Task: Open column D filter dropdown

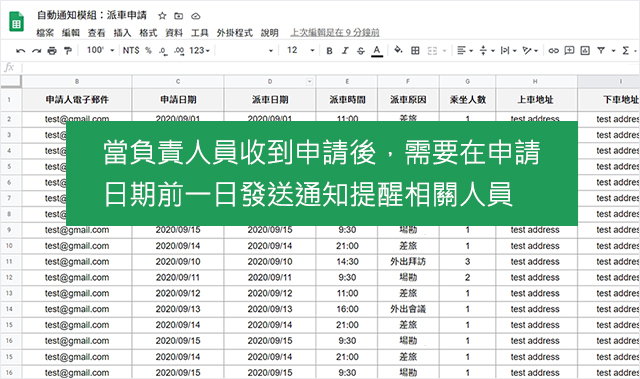Action: point(309,82)
